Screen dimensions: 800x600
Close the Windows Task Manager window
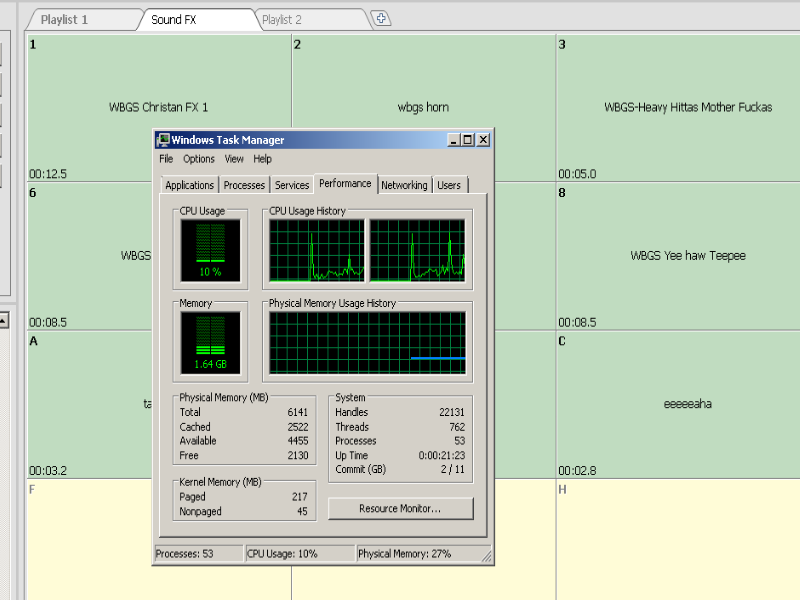coord(483,140)
